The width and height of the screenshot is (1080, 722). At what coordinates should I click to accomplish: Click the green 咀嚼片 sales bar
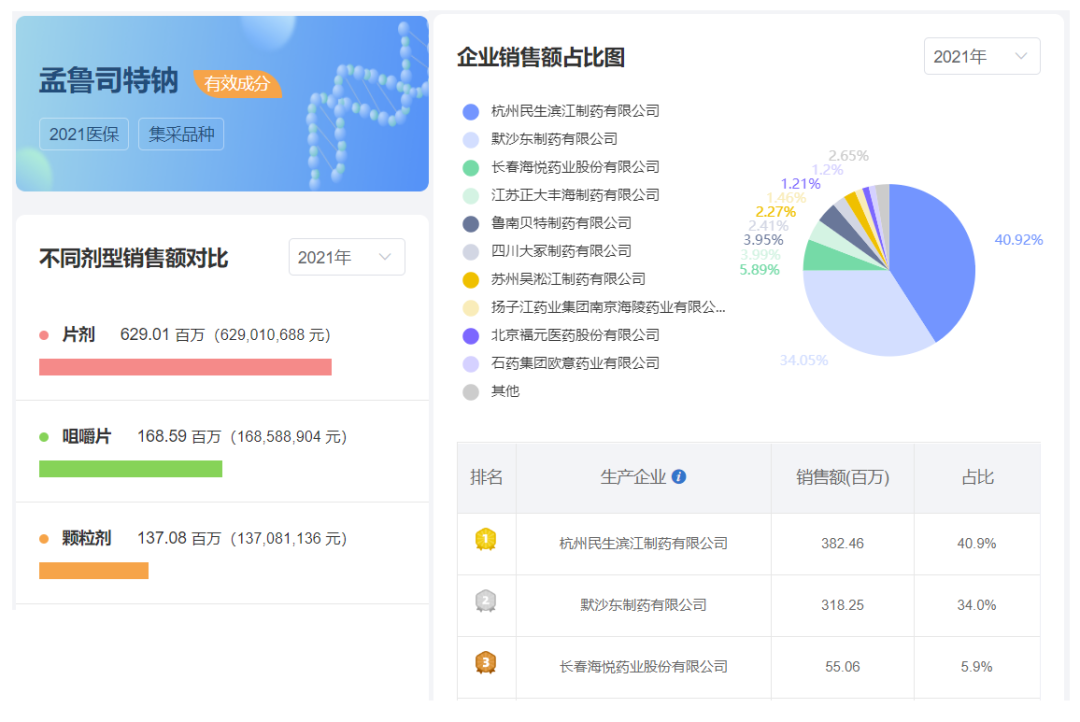[131, 469]
